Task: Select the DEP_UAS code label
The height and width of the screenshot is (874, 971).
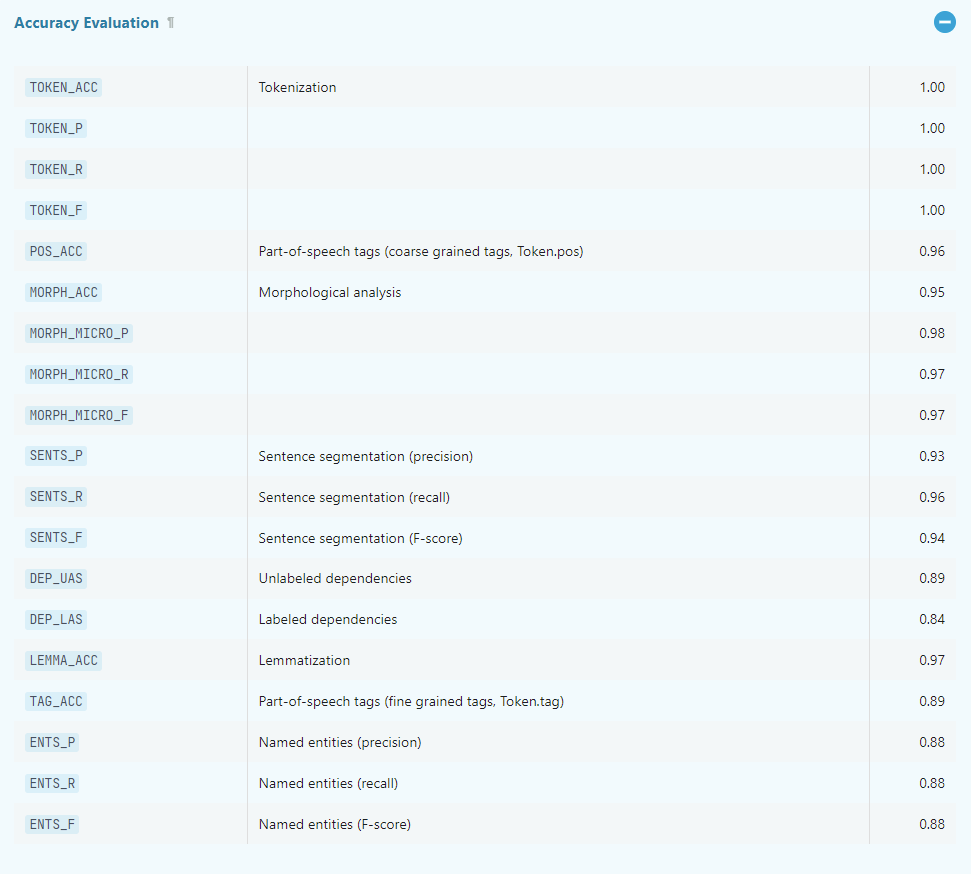Action: 56,579
